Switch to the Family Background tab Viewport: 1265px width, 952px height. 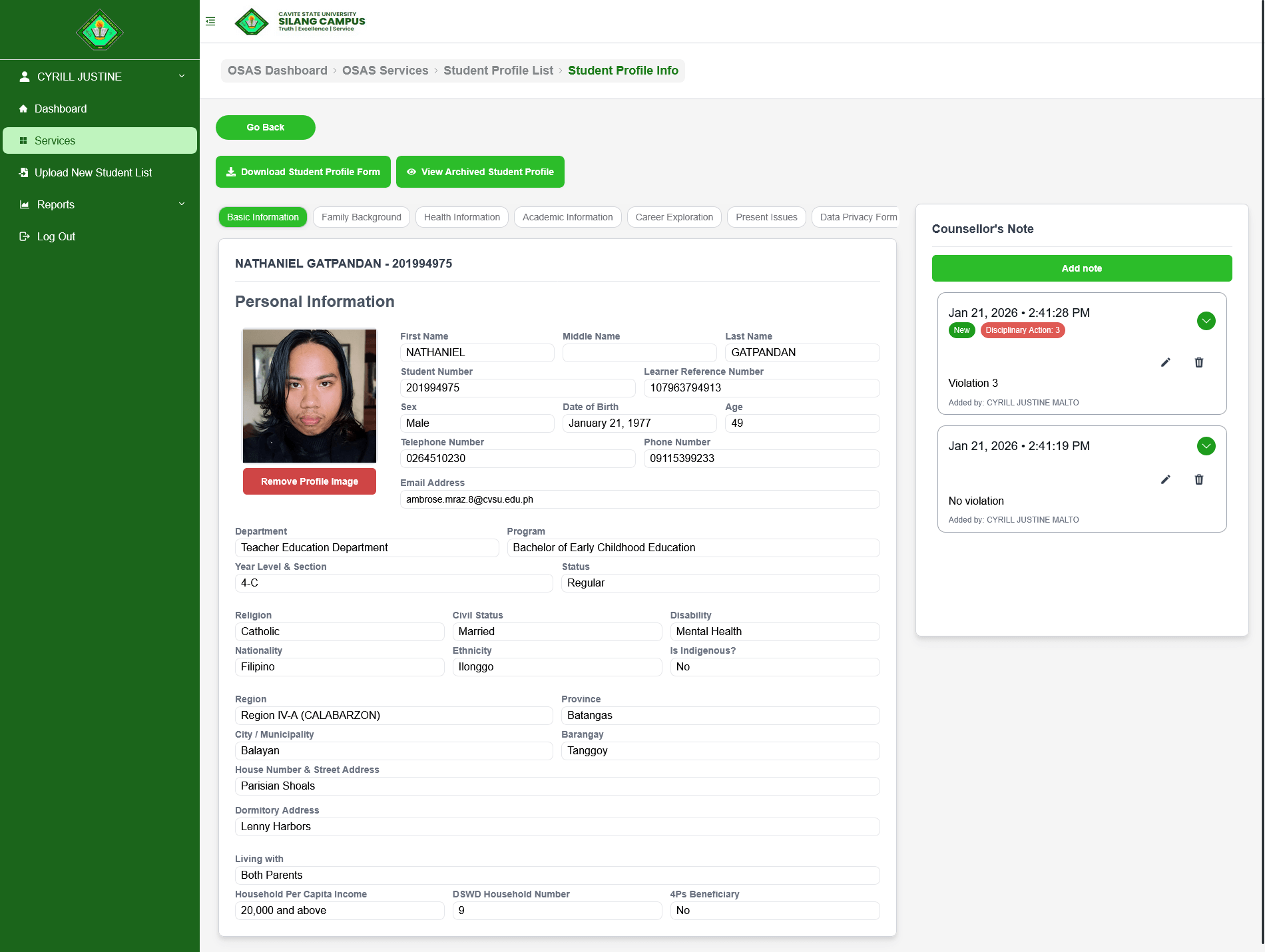pos(361,217)
